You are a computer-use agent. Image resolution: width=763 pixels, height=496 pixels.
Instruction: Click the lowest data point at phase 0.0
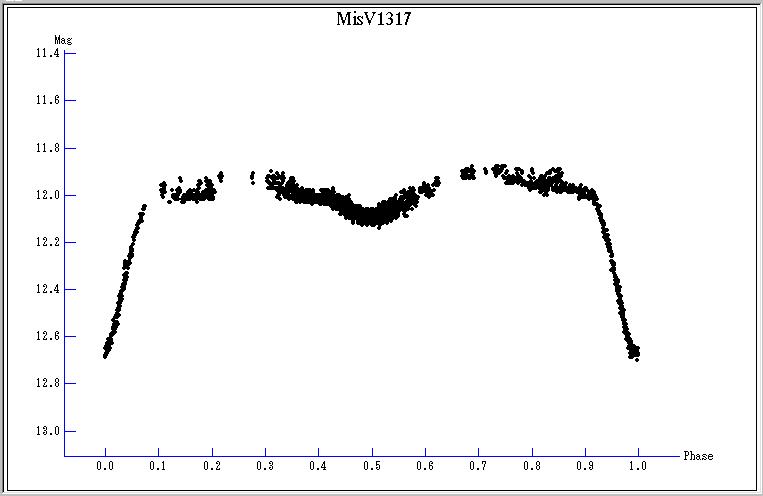click(x=105, y=354)
